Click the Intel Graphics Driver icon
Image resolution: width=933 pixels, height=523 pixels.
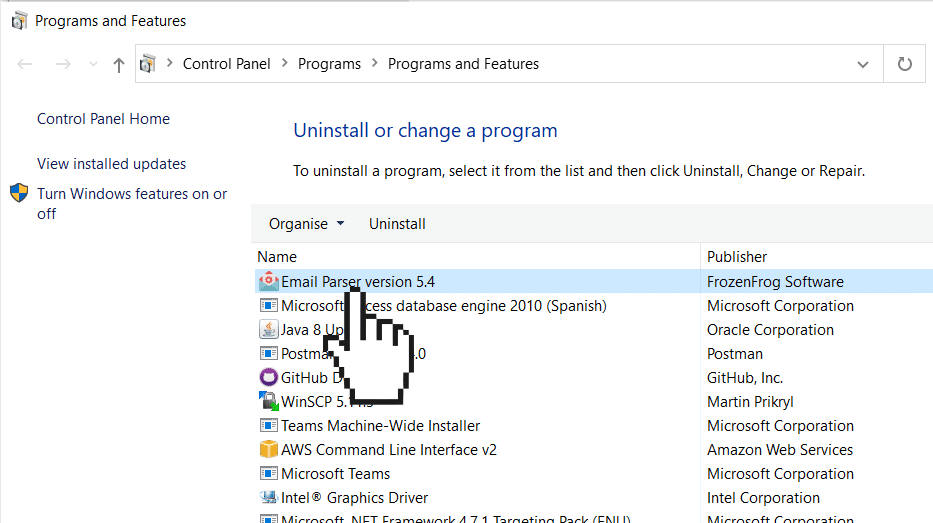(269, 497)
